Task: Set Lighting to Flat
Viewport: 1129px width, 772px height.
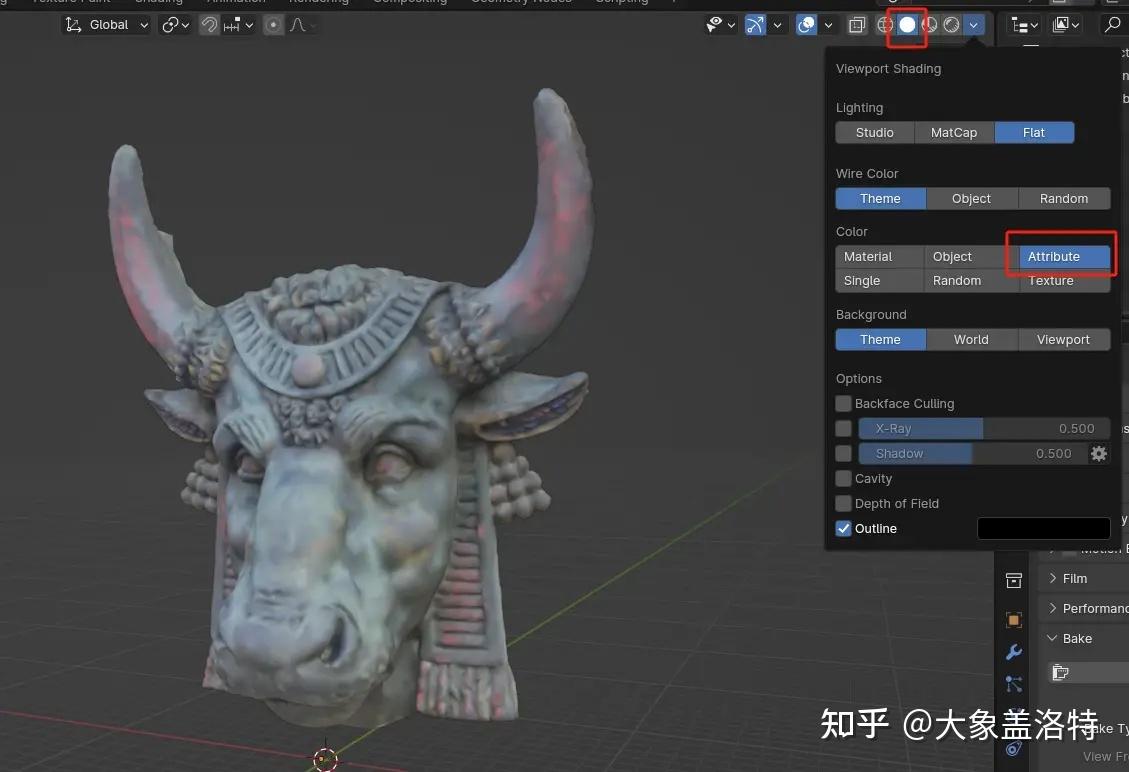Action: (x=1034, y=133)
